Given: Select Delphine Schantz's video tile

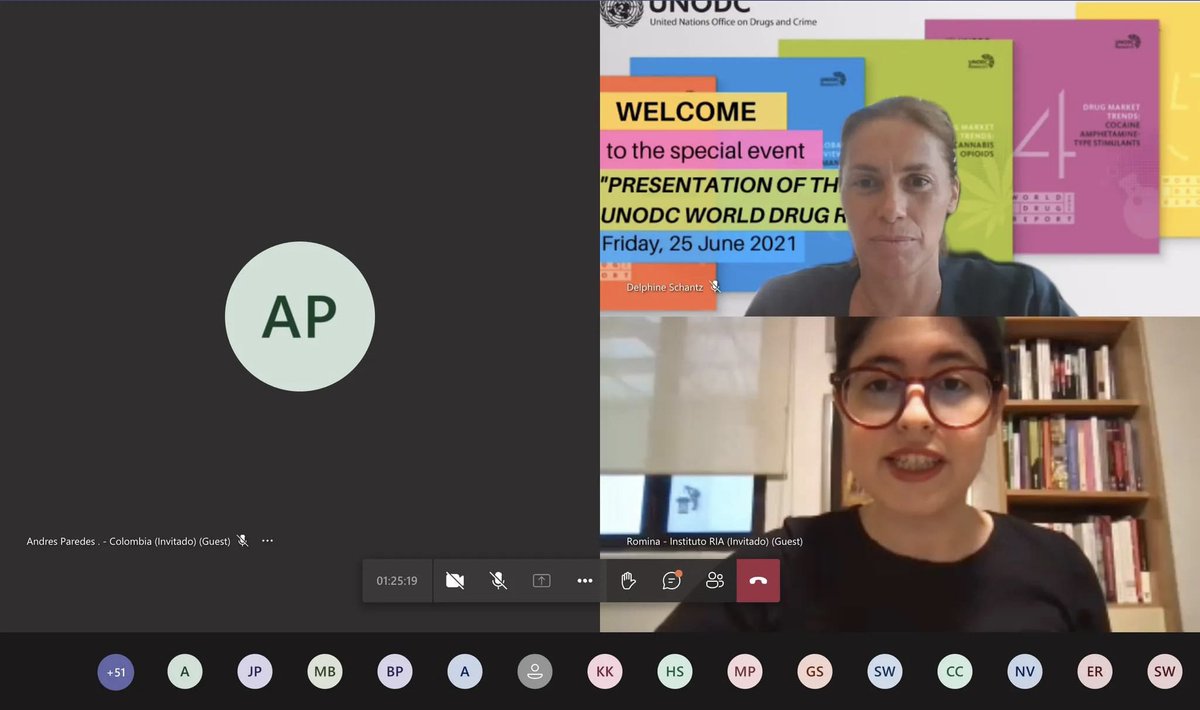Looking at the screenshot, I should coord(900,158).
